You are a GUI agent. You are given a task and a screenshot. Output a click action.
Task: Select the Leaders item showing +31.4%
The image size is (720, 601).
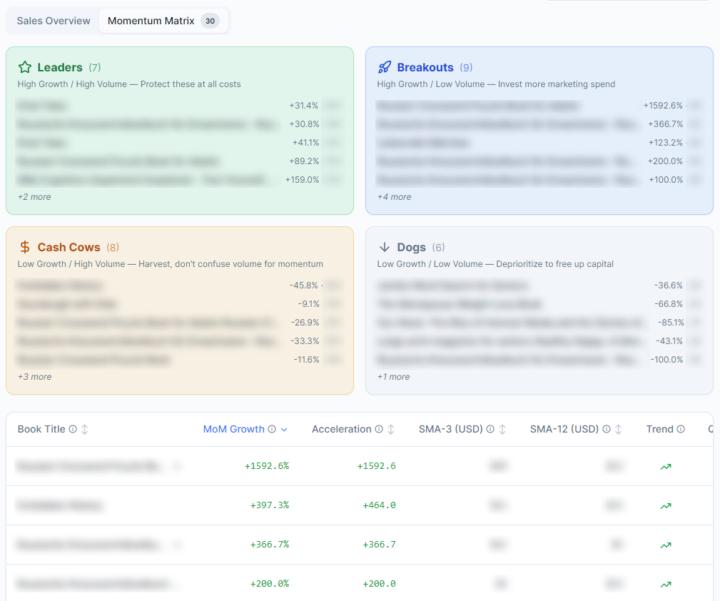pyautogui.click(x=179, y=106)
